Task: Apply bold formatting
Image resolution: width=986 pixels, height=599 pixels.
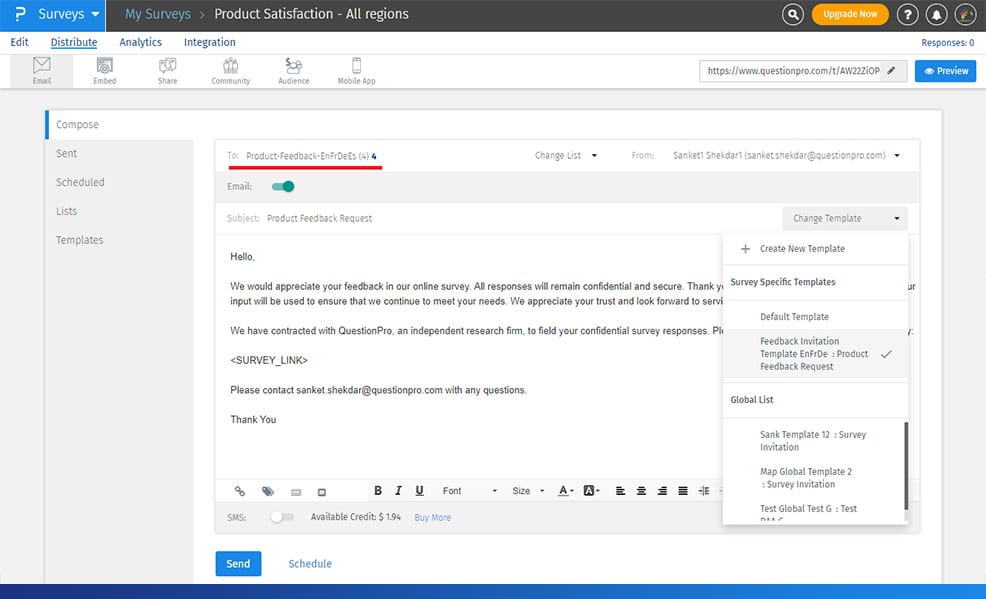Action: click(378, 490)
